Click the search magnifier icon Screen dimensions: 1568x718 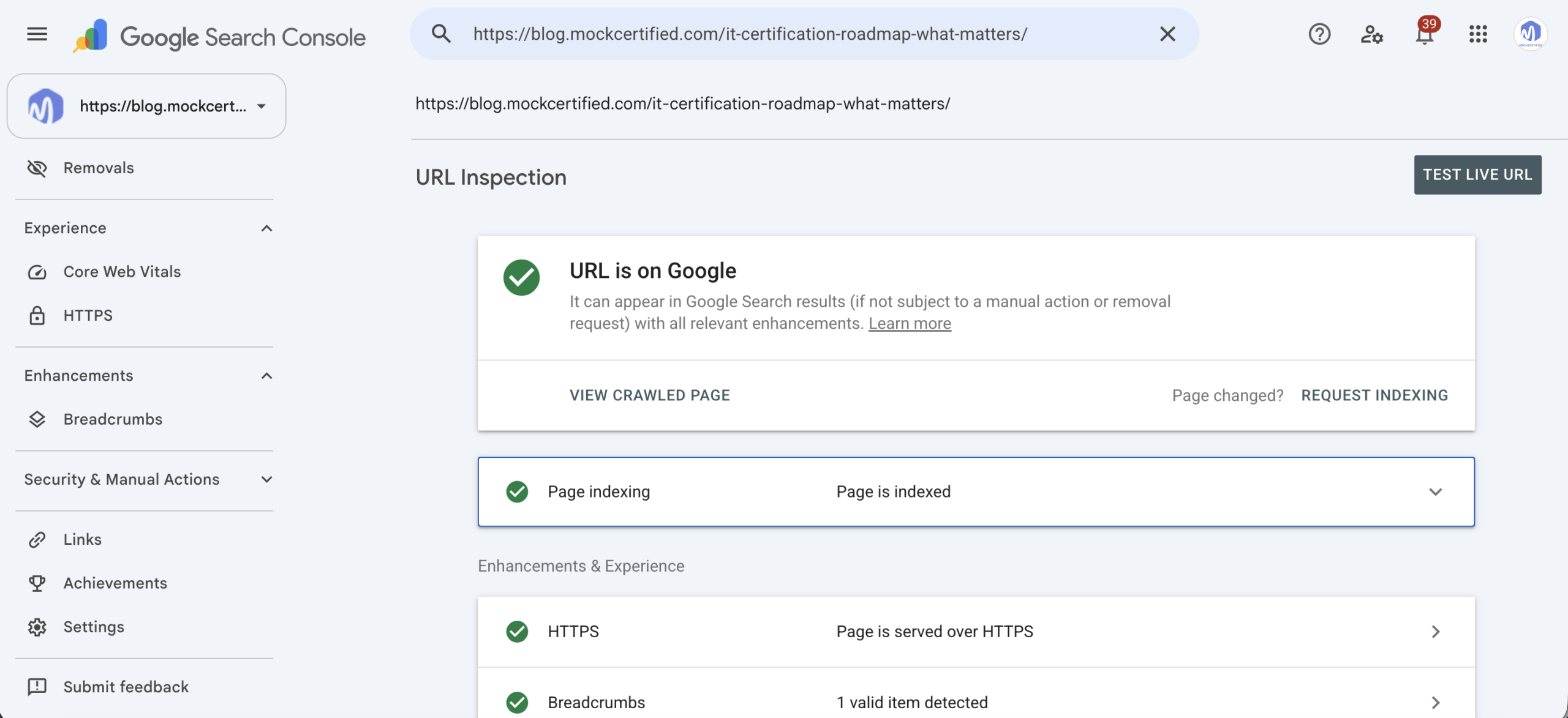point(441,34)
